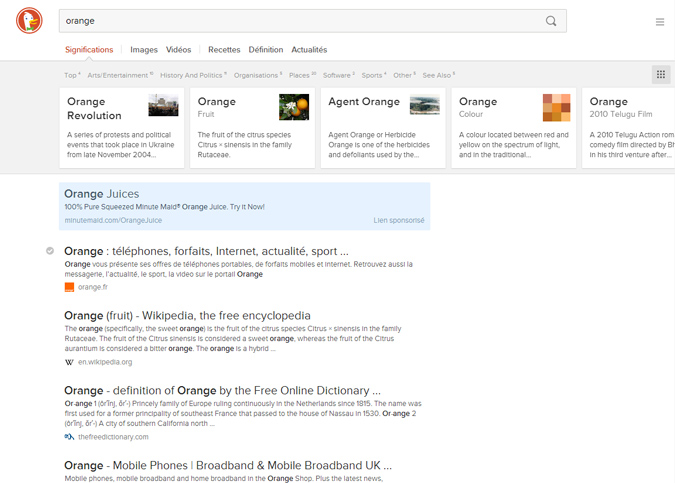Filter meanings by Places category

click(300, 75)
